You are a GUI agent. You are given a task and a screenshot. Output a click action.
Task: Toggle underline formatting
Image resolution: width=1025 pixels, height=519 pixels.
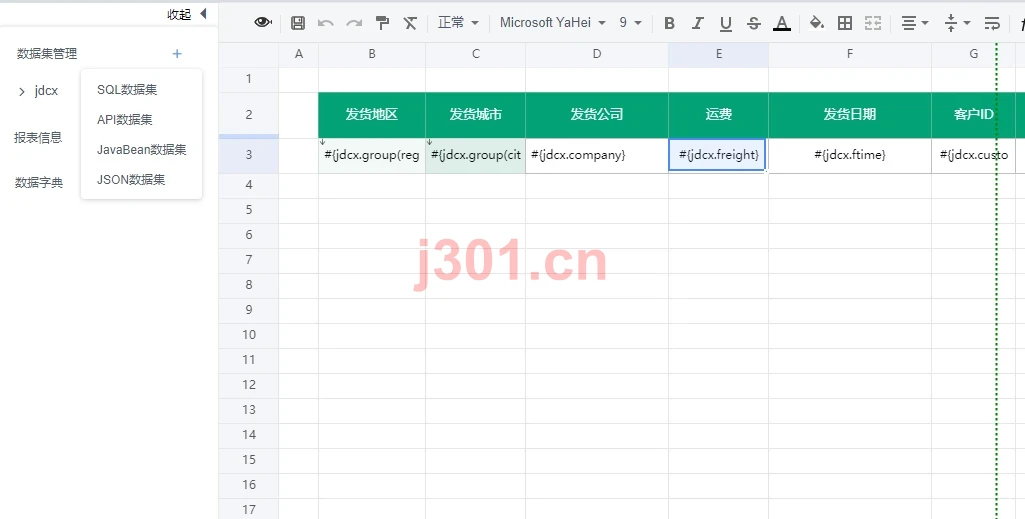click(726, 24)
